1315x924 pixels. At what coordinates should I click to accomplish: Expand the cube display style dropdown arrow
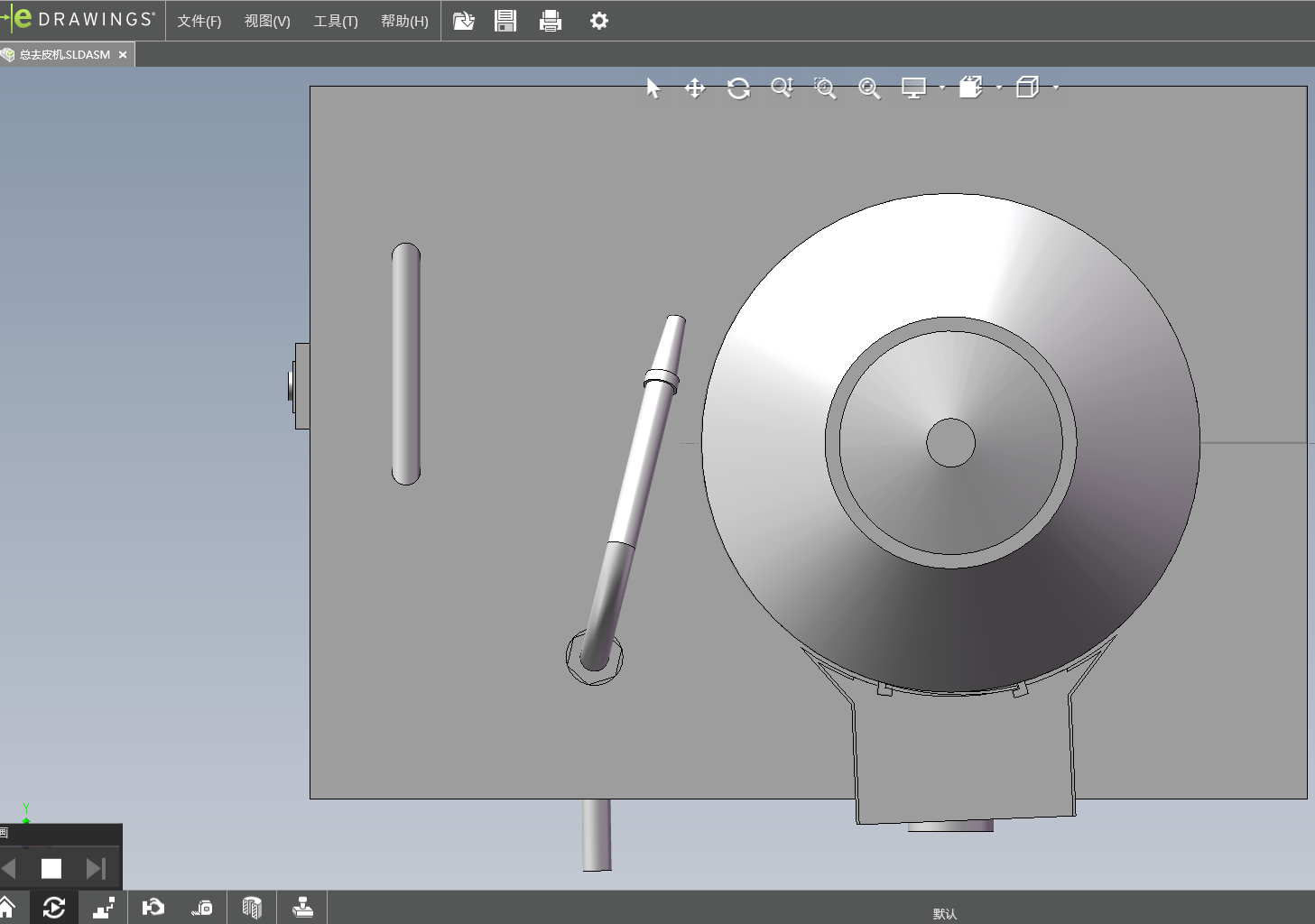pyautogui.click(x=1056, y=88)
